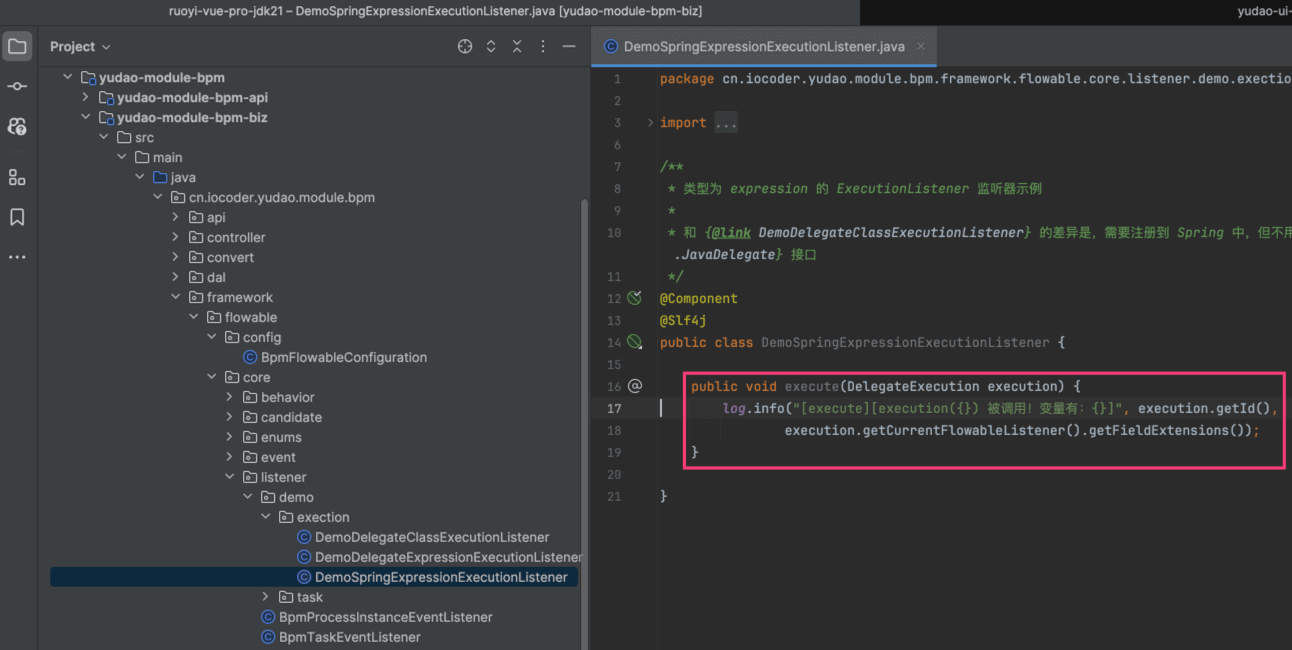Expand the task folder
Viewport: 1292px width, 650px height.
[x=266, y=597]
